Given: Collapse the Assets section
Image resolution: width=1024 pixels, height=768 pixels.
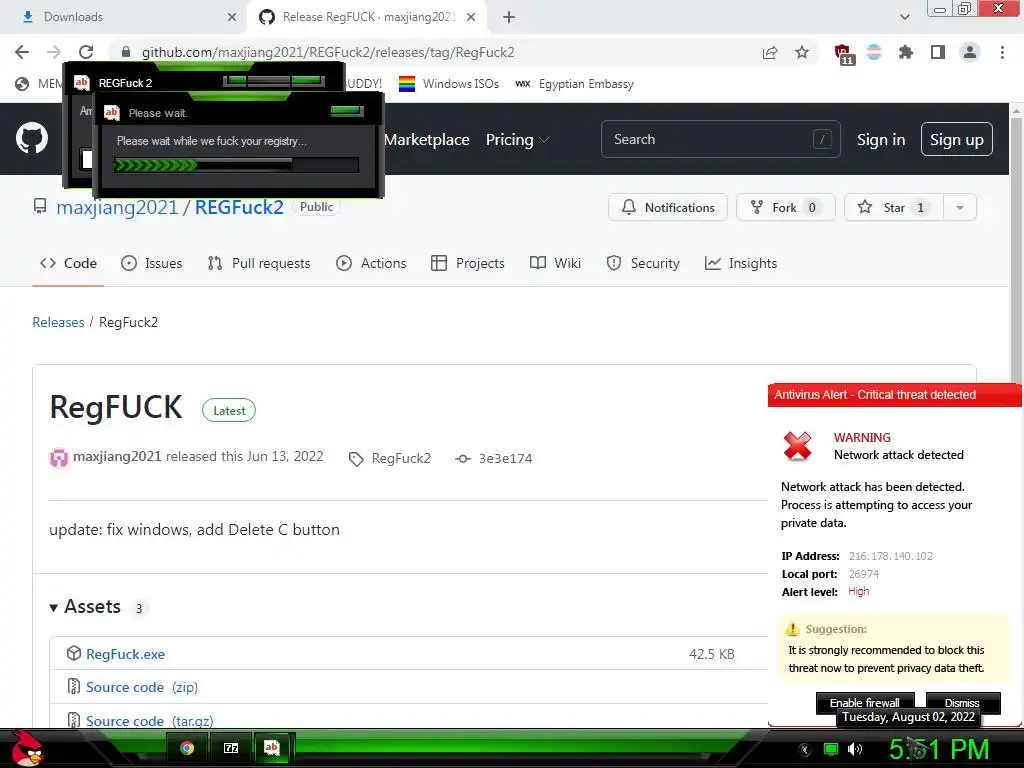Looking at the screenshot, I should tap(86, 607).
